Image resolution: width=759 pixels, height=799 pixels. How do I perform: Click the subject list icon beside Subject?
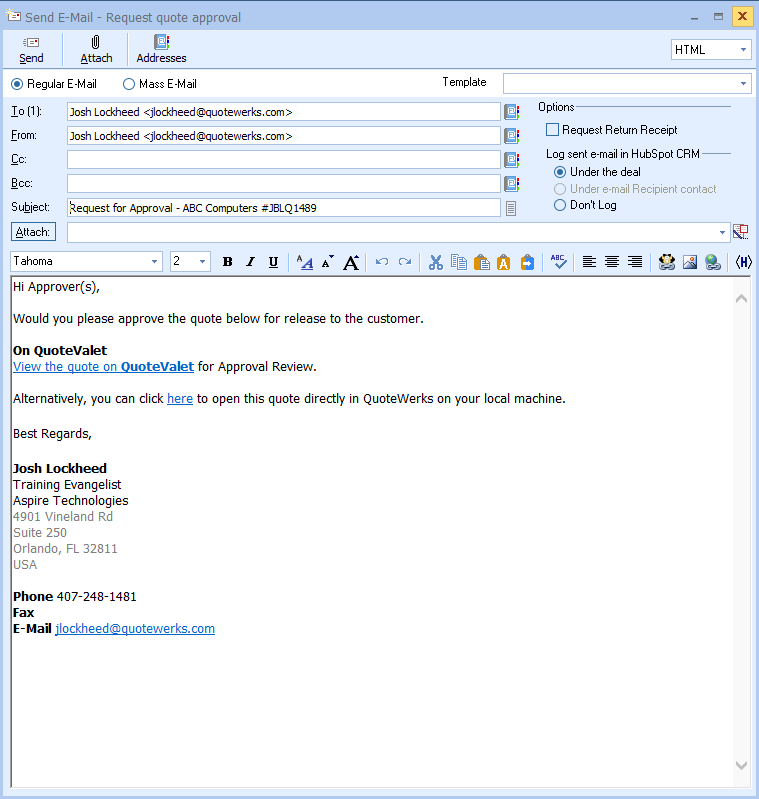tap(511, 208)
